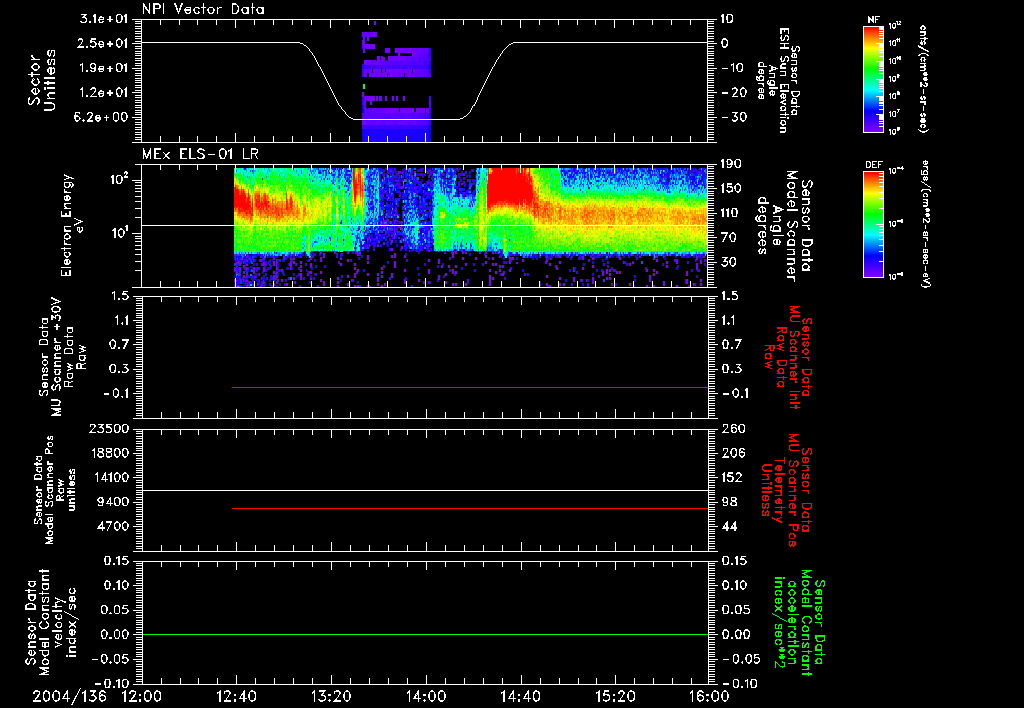The image size is (1024, 708).
Task: Click the DEF color scale bar
Action: tap(874, 224)
